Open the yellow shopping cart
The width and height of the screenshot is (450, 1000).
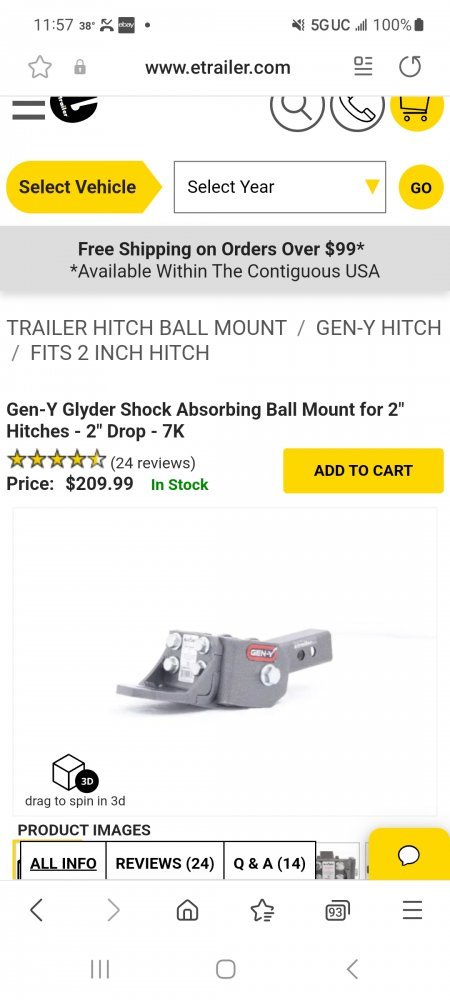point(416,110)
